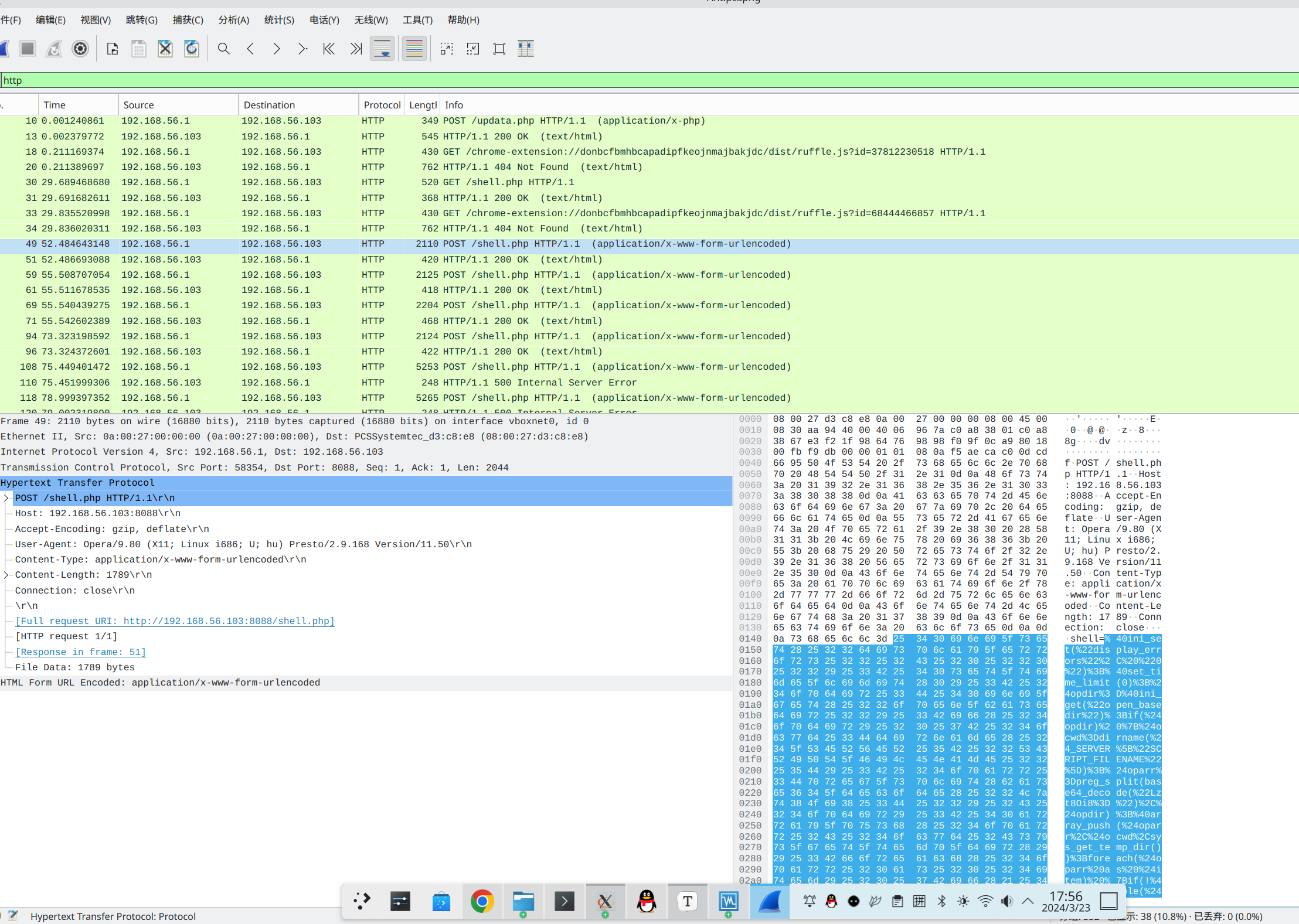1299x924 pixels.
Task: Open the 帮助(H) menu
Action: pos(463,20)
